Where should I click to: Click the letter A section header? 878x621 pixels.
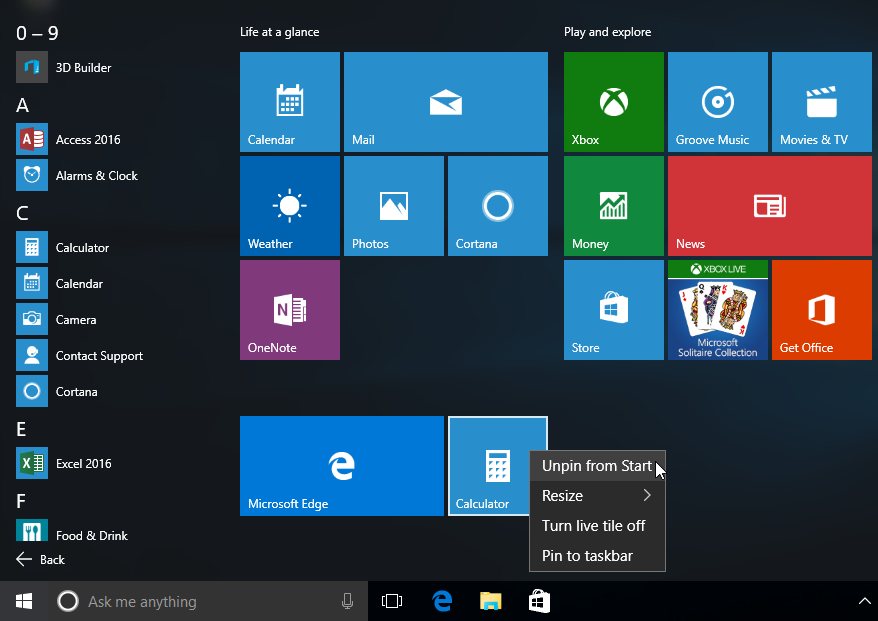[22, 105]
